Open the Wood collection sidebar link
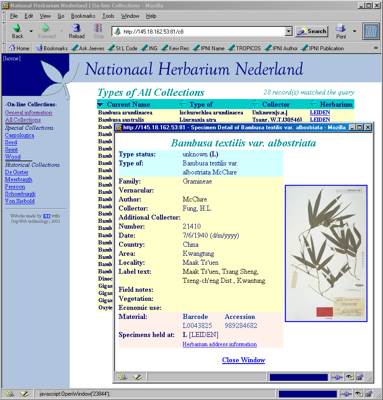Viewport: 383px width, 400px height. (13, 157)
